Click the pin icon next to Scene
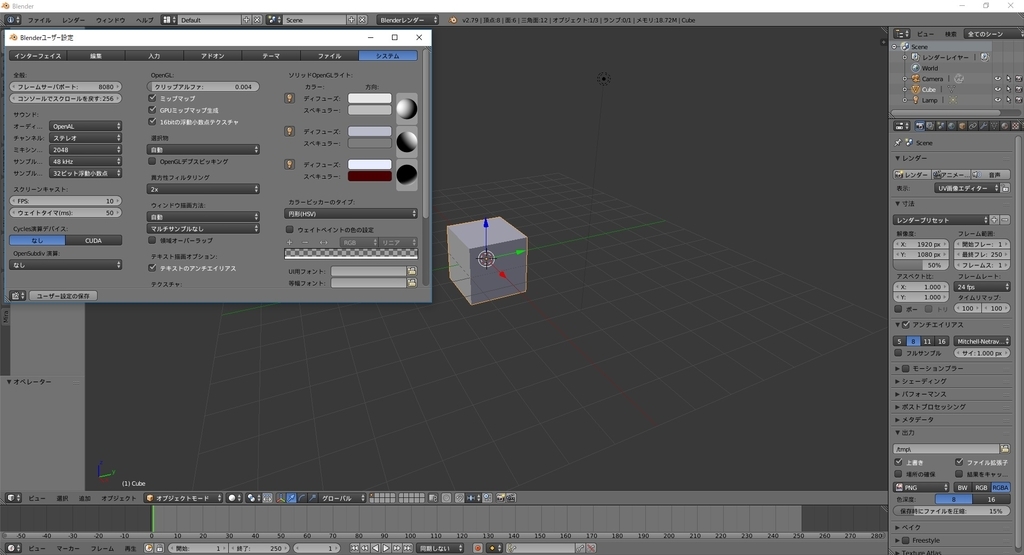1024x555 pixels. tap(898, 142)
